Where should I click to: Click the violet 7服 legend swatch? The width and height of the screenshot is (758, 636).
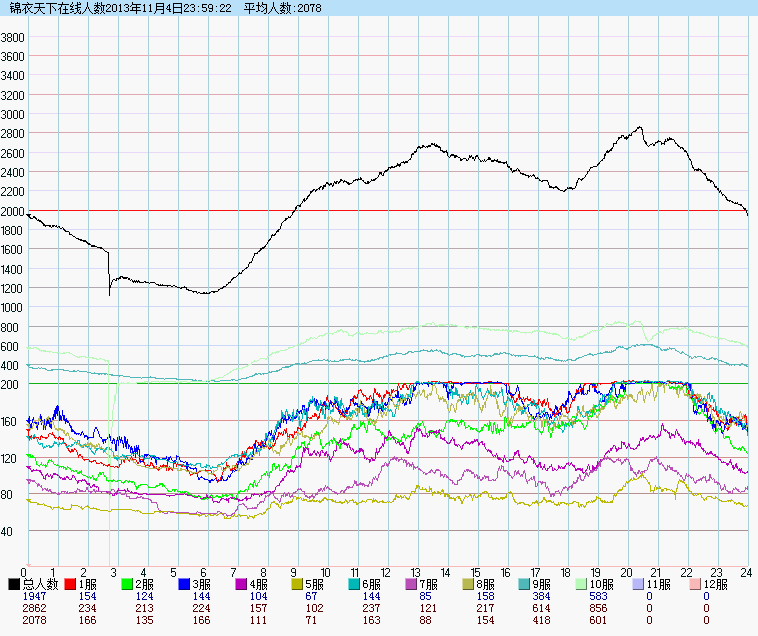413,584
